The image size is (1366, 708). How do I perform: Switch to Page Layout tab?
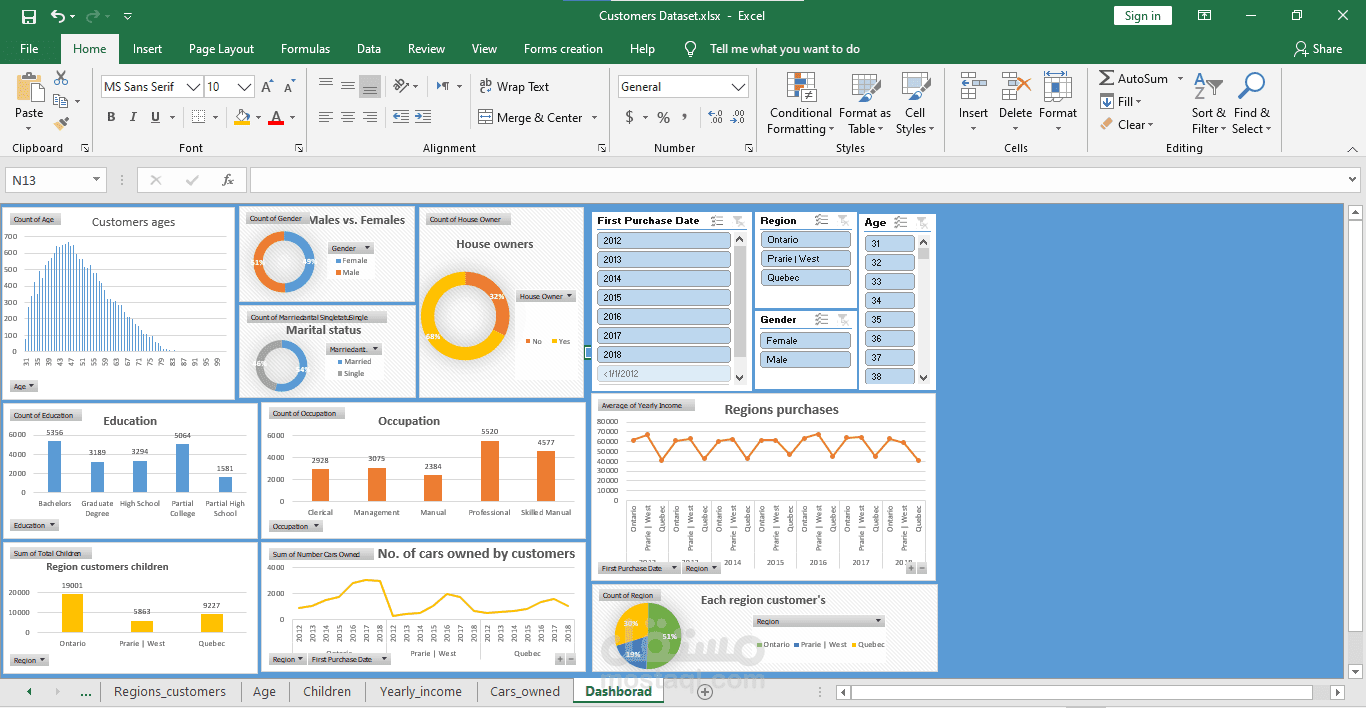[x=221, y=49]
